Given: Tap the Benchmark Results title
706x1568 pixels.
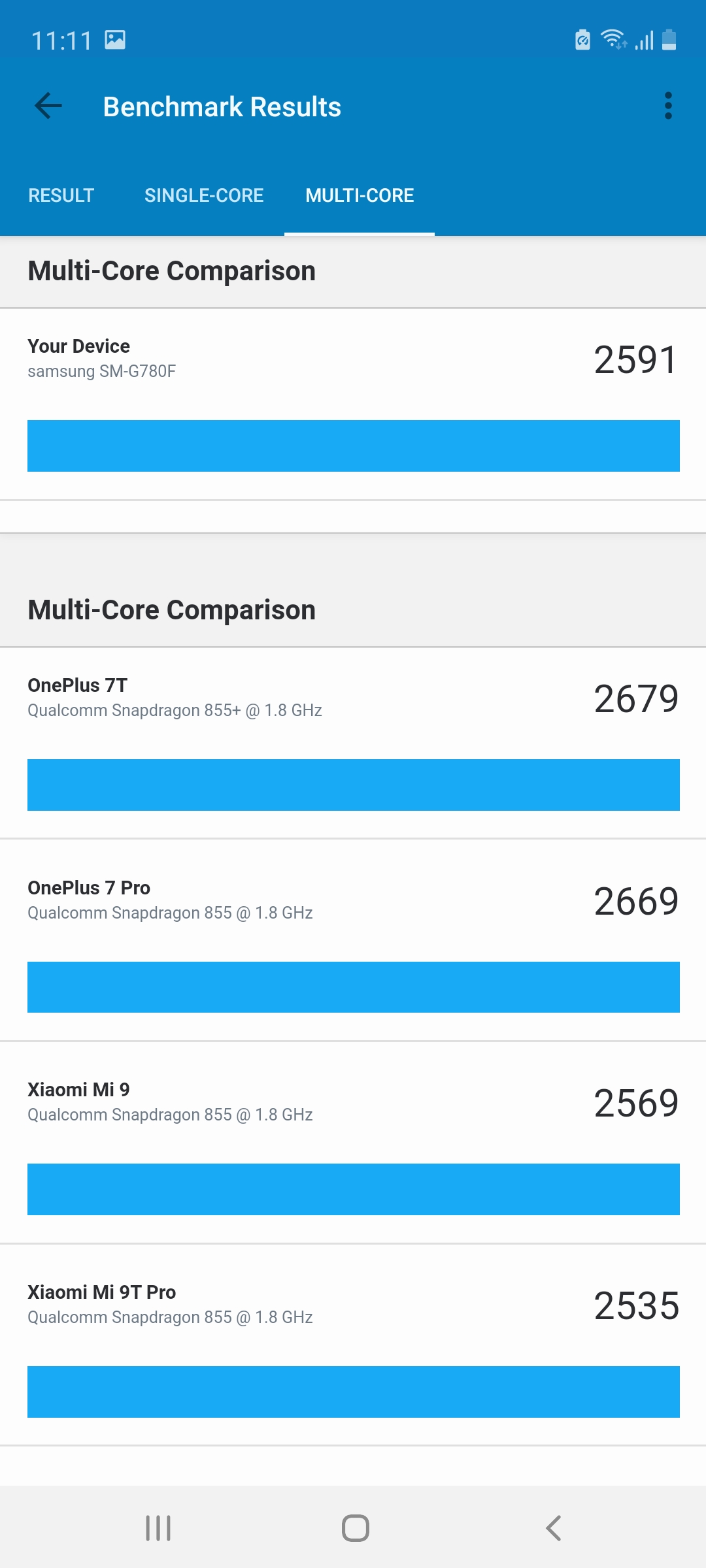Looking at the screenshot, I should tap(222, 107).
